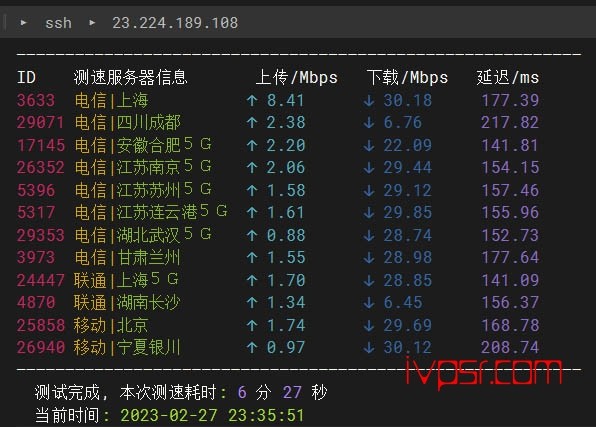Click the 上传/Mbps column header
This screenshot has height=427, width=596.
pos(296,78)
